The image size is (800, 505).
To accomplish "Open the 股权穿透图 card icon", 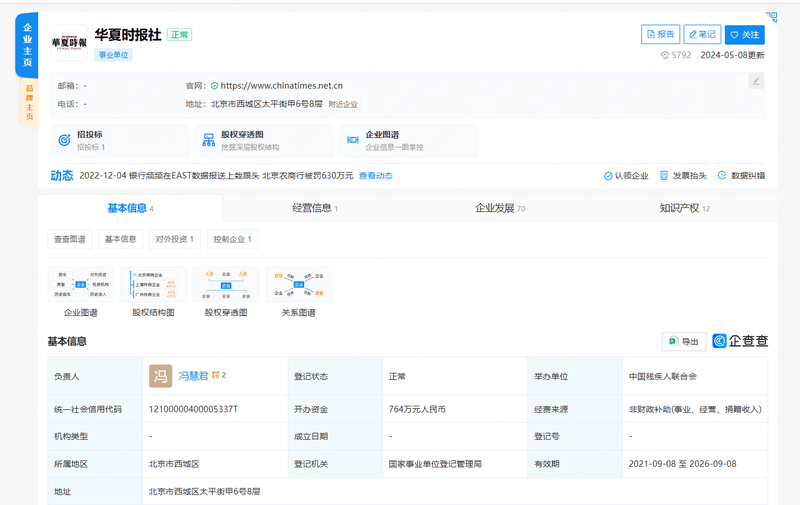I will coord(209,140).
